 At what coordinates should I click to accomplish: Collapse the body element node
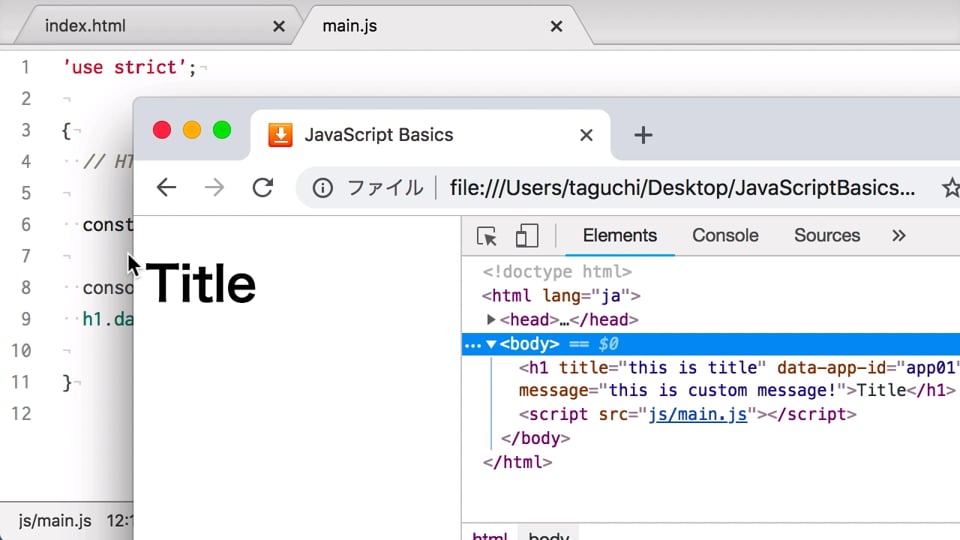491,344
